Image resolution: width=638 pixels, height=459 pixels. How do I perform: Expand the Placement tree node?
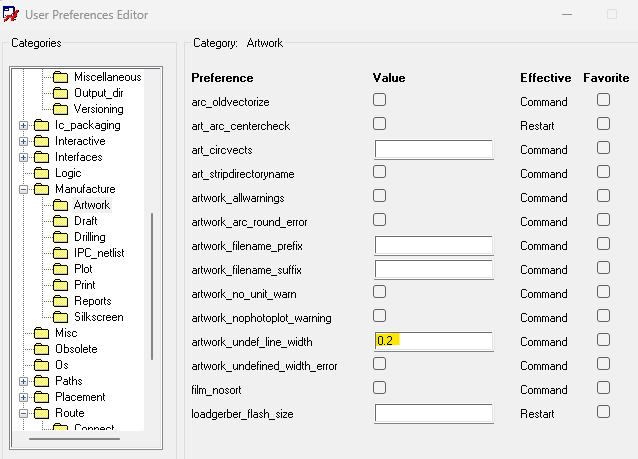tap(23, 397)
